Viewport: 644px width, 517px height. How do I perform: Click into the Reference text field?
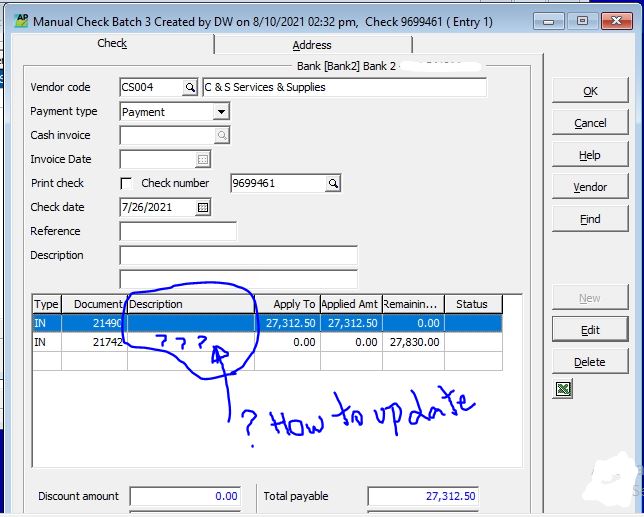(x=177, y=232)
